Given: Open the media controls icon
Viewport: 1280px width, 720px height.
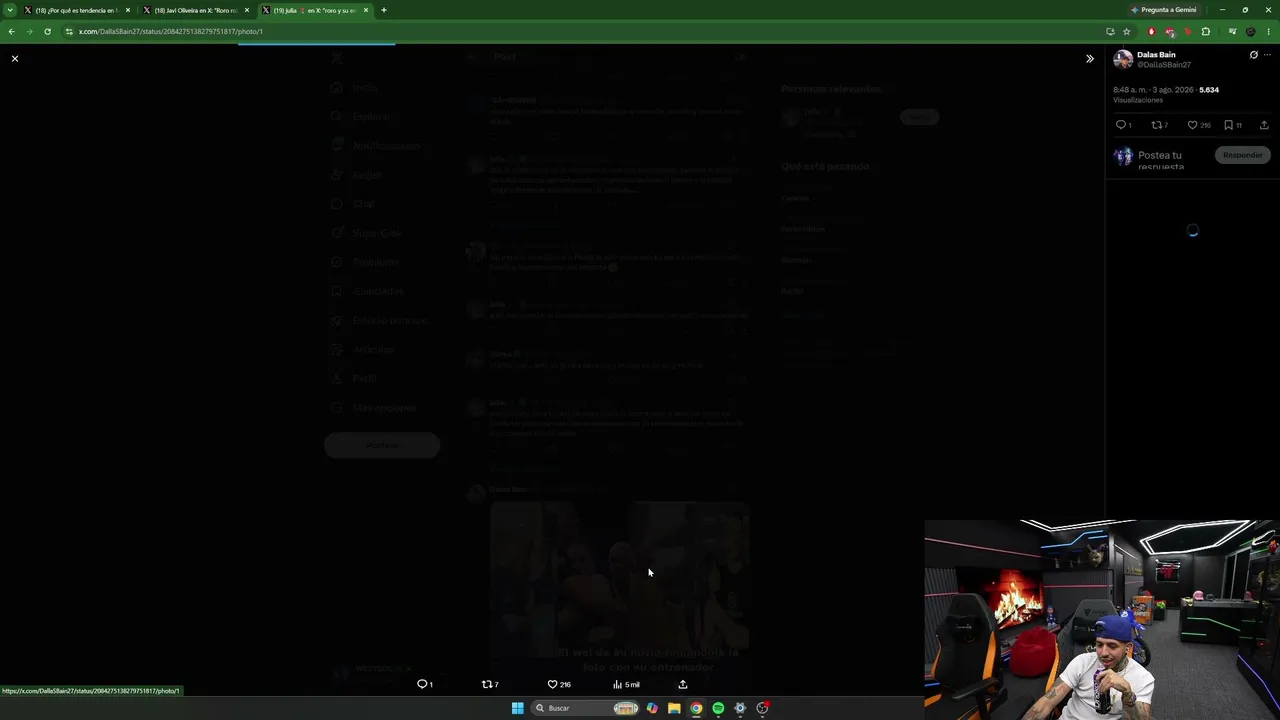Looking at the screenshot, I should tap(1232, 31).
